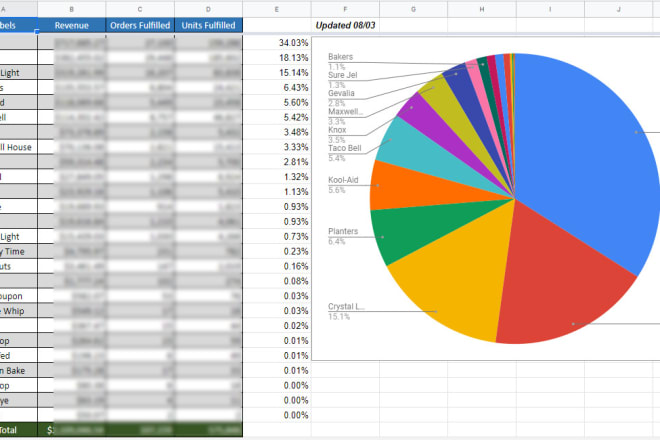The height and width of the screenshot is (440, 660).
Task: Click the yellow Crystal Light pie slice
Action: tap(459, 278)
